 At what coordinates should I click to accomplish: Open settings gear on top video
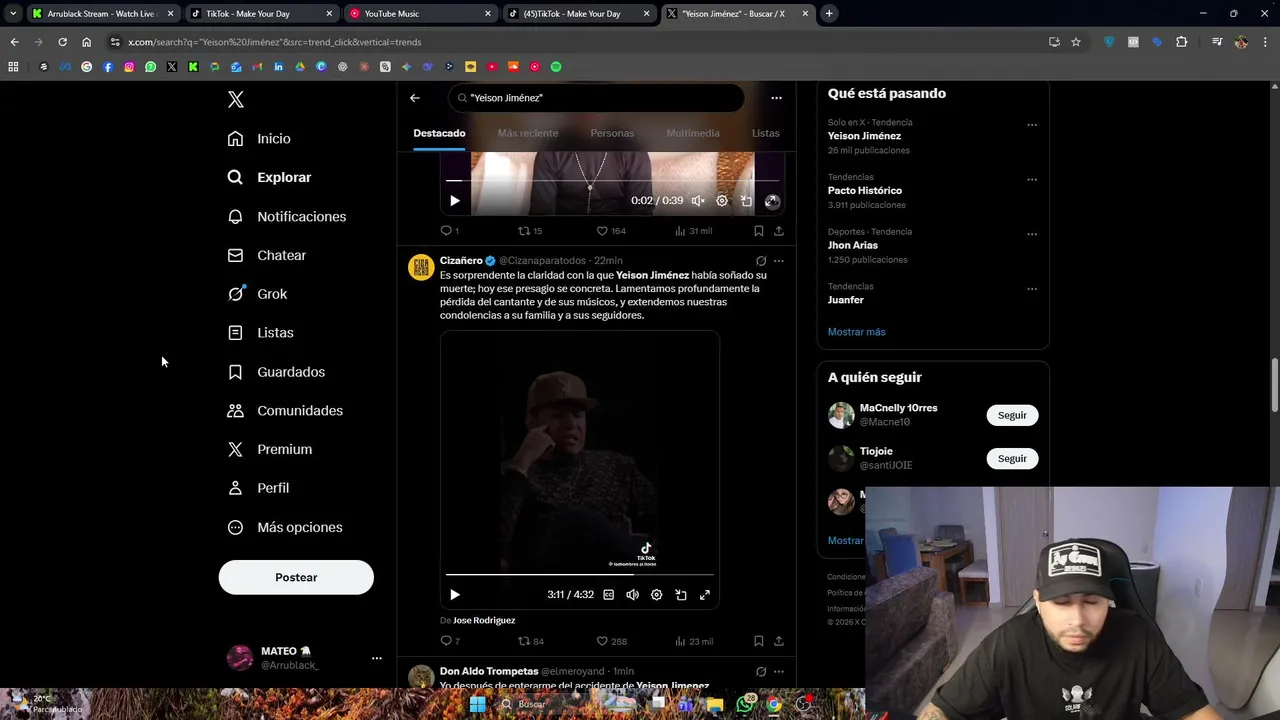tap(722, 201)
